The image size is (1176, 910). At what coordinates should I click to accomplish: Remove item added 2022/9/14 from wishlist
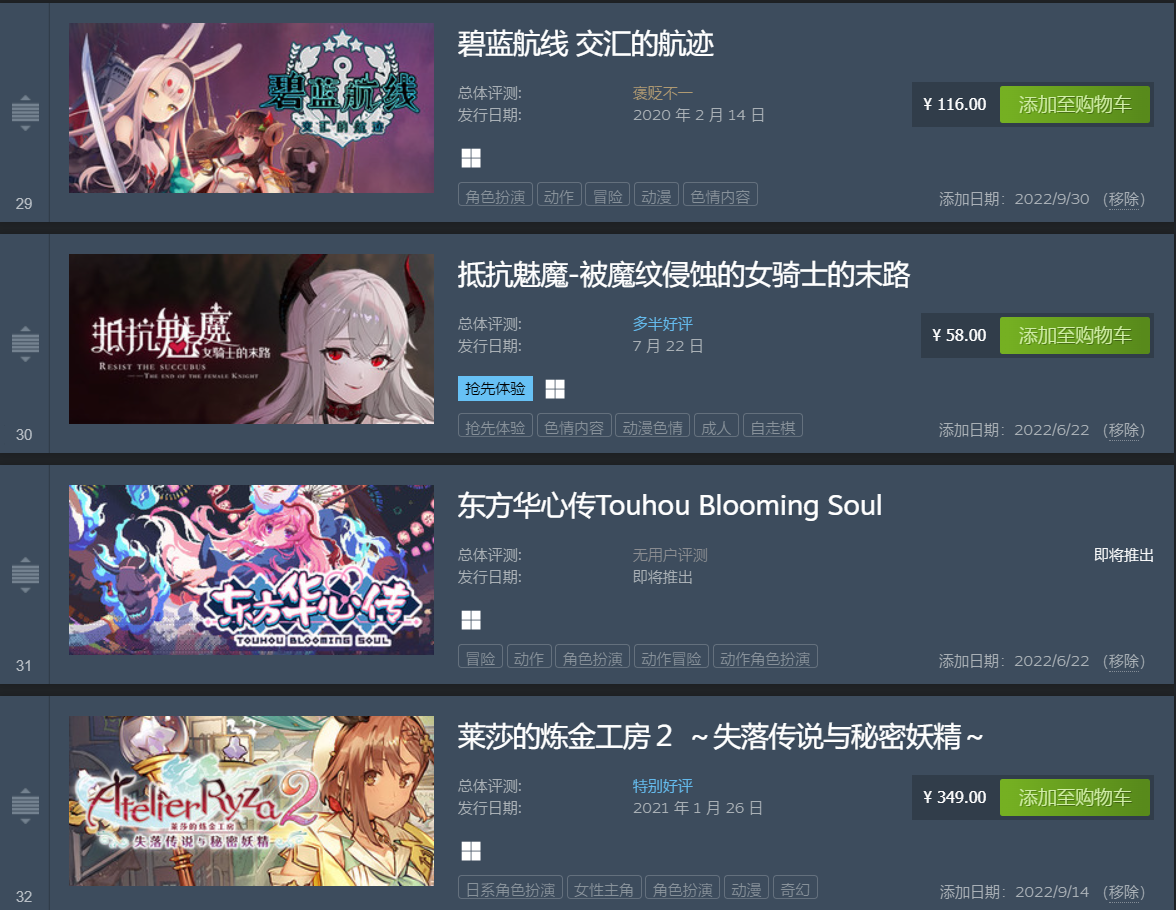tap(1123, 892)
